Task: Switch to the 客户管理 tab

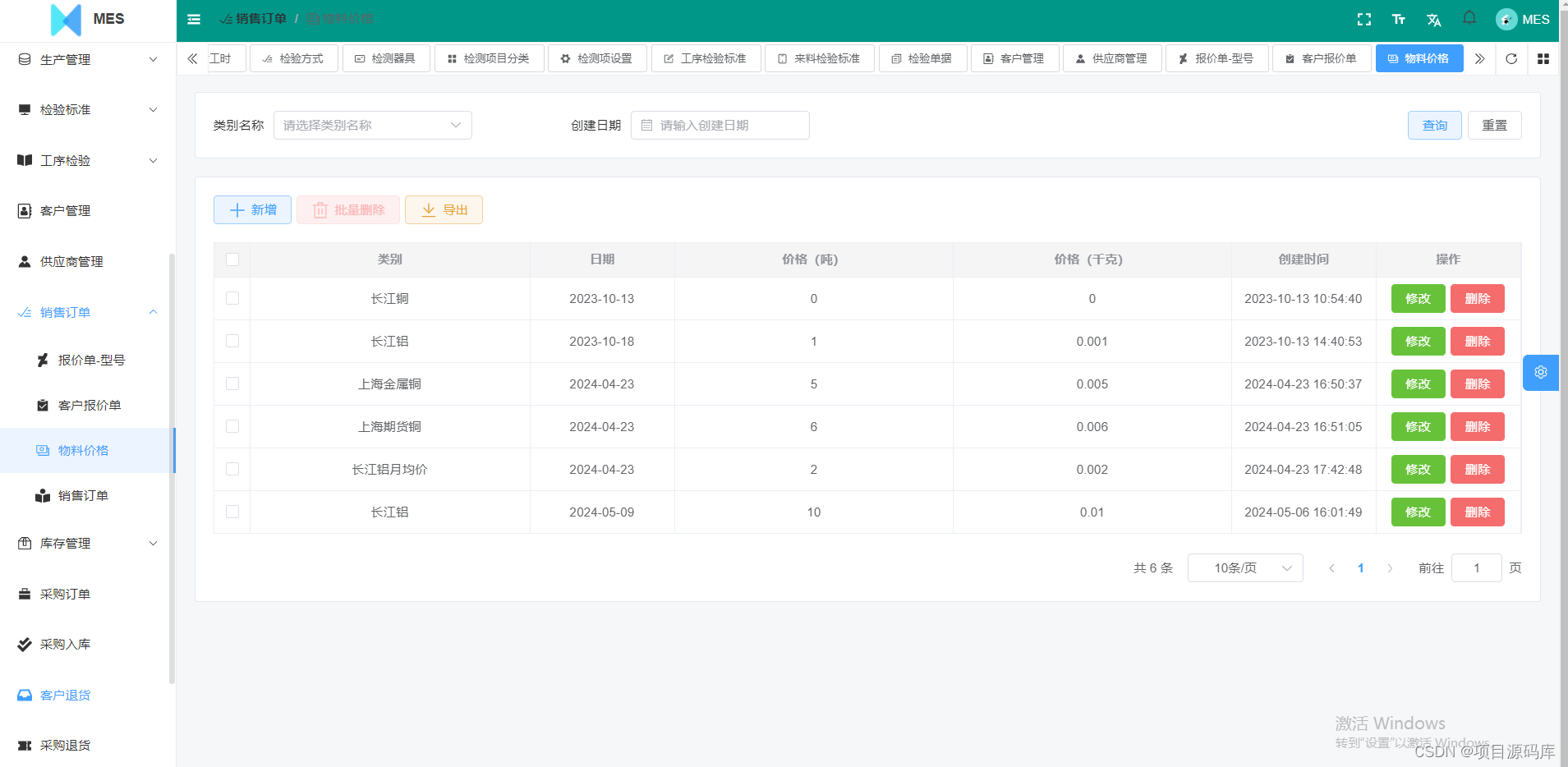Action: coord(1015,57)
